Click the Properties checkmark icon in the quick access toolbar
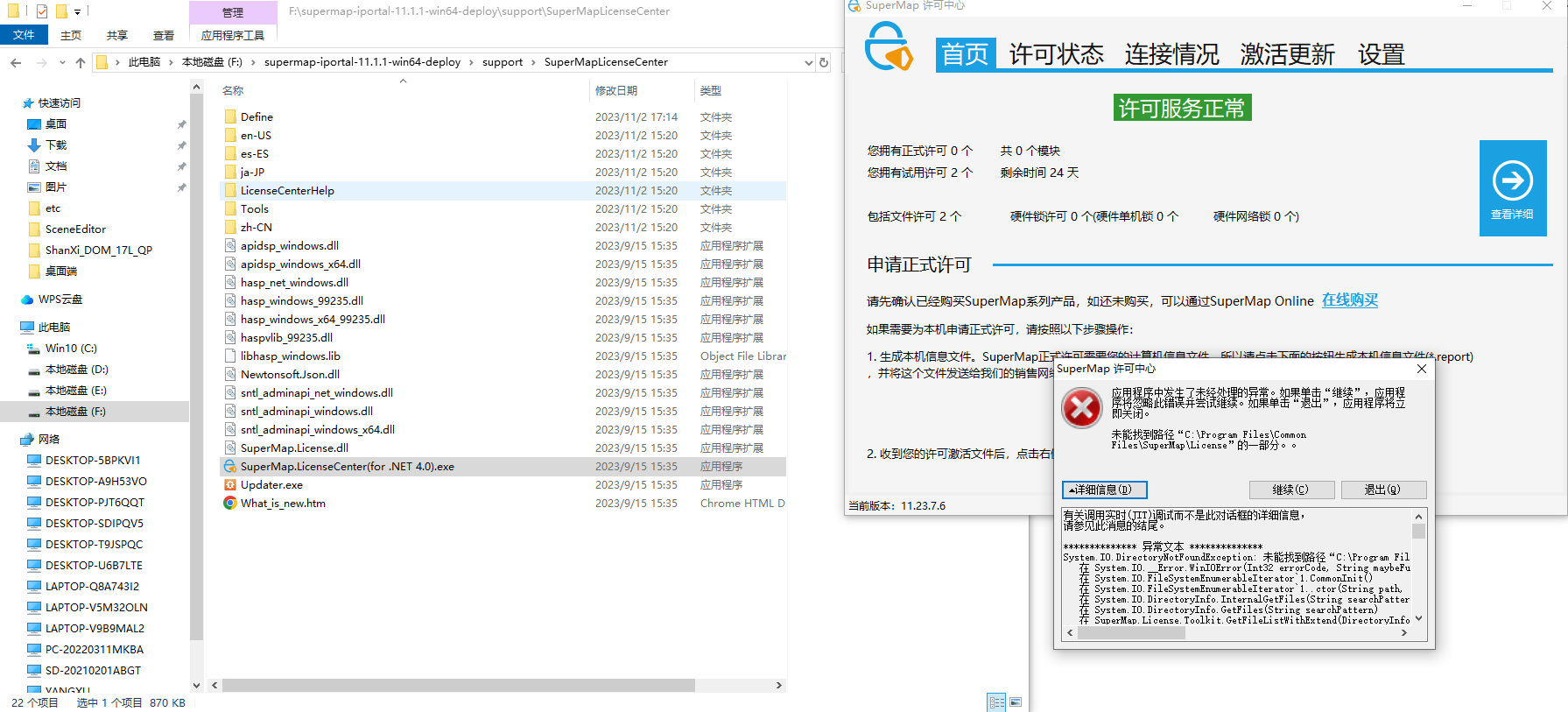 click(x=41, y=11)
